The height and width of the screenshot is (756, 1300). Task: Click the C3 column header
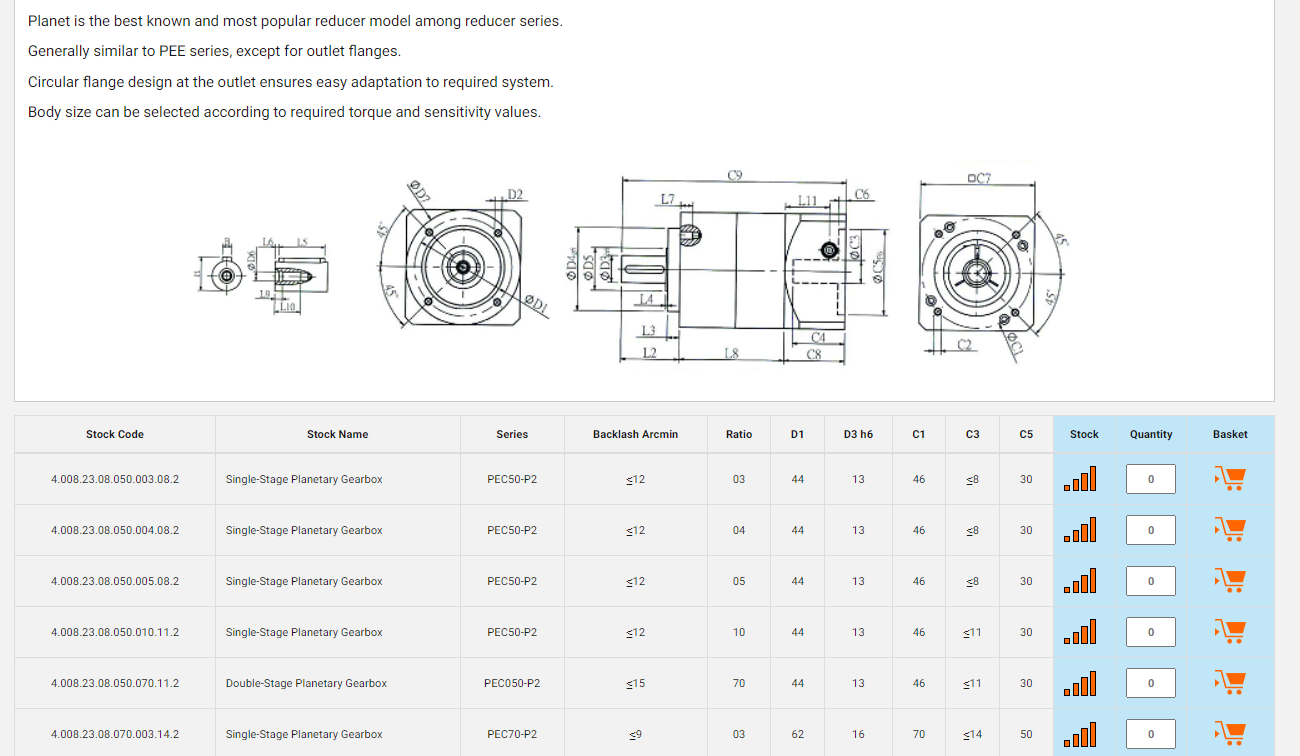pyautogui.click(x=972, y=434)
